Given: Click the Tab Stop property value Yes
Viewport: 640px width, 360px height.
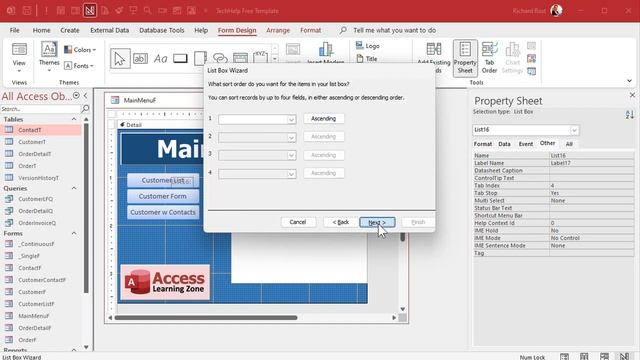Looking at the screenshot, I should [591, 193].
